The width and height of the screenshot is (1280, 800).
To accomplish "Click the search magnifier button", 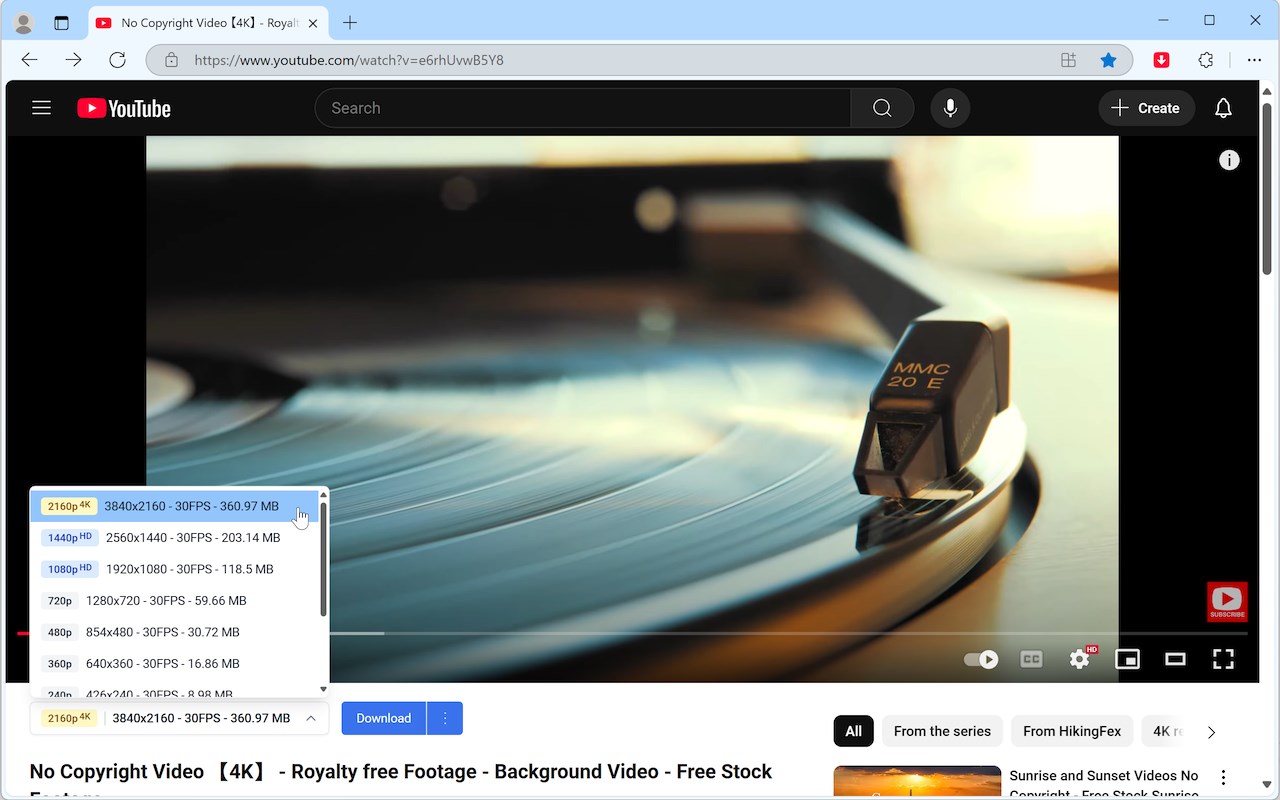I will [882, 108].
